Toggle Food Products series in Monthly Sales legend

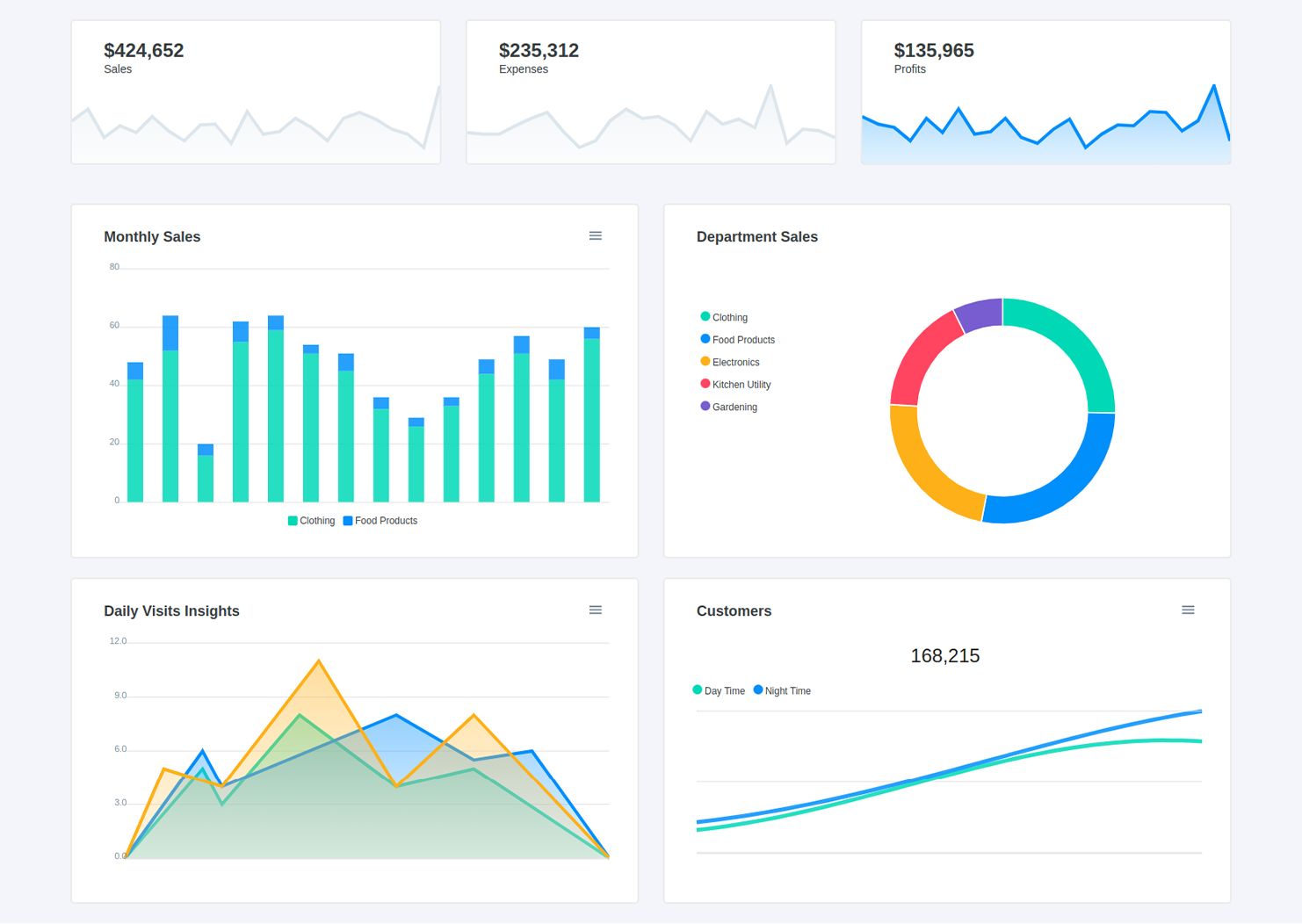coord(380,521)
